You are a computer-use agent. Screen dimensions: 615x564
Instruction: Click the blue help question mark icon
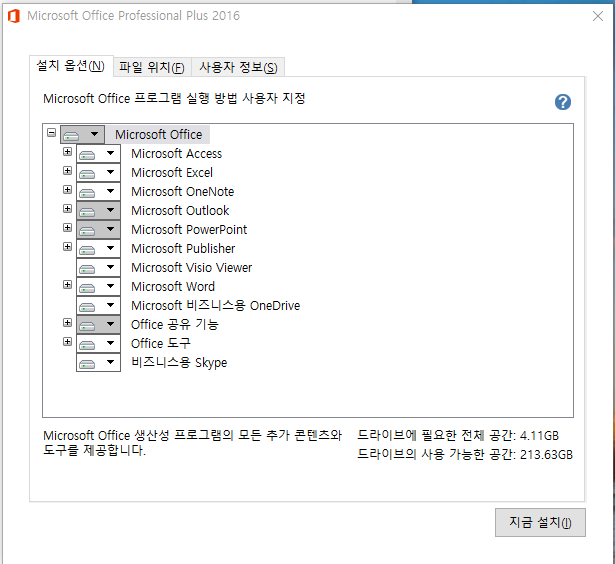tap(562, 102)
